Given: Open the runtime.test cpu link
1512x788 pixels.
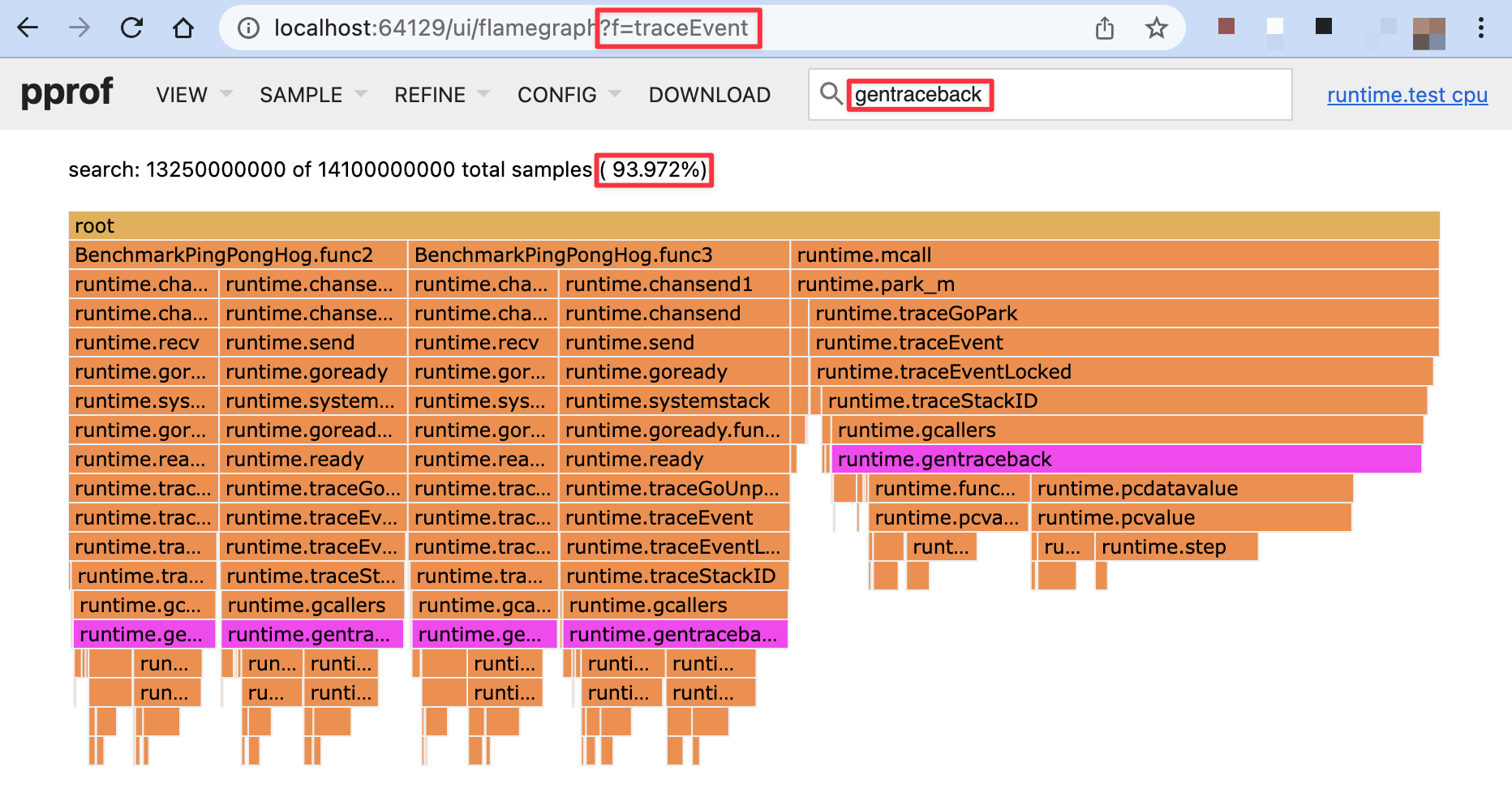Looking at the screenshot, I should [x=1407, y=95].
